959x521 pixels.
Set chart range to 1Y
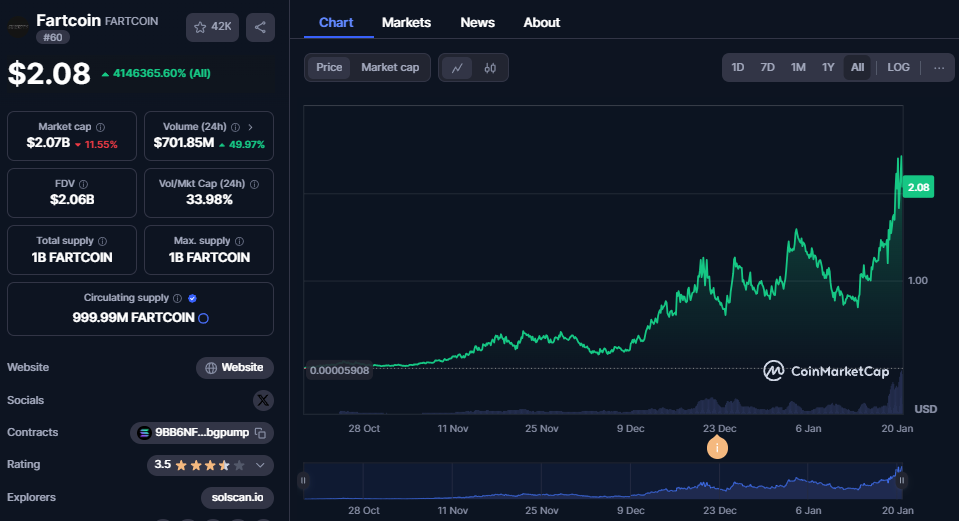click(x=828, y=67)
